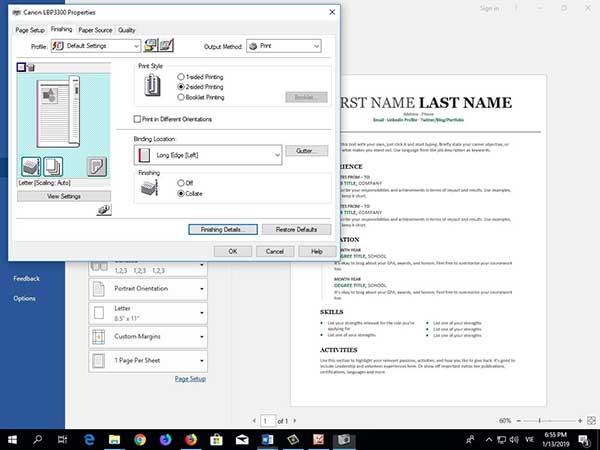The width and height of the screenshot is (600, 450).
Task: Open the Profile Default Settings dropdown
Action: (96, 46)
